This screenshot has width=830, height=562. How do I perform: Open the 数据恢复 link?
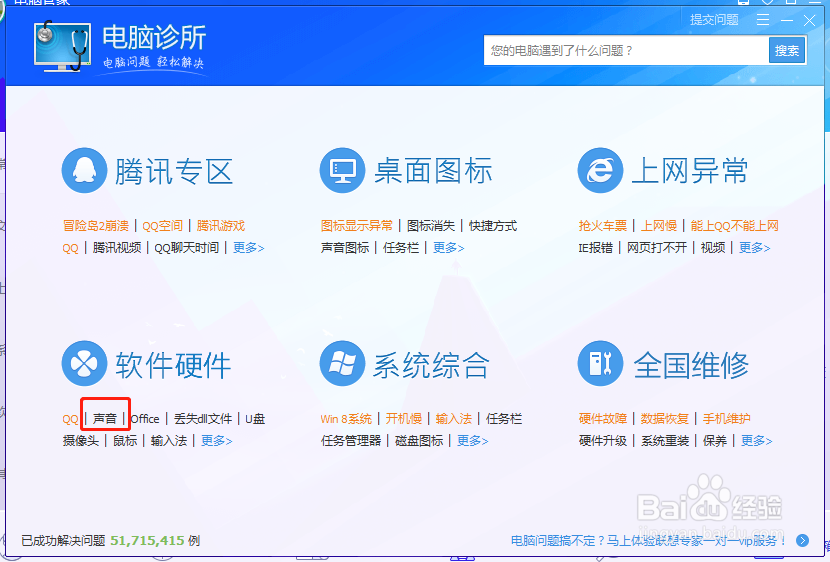664,419
